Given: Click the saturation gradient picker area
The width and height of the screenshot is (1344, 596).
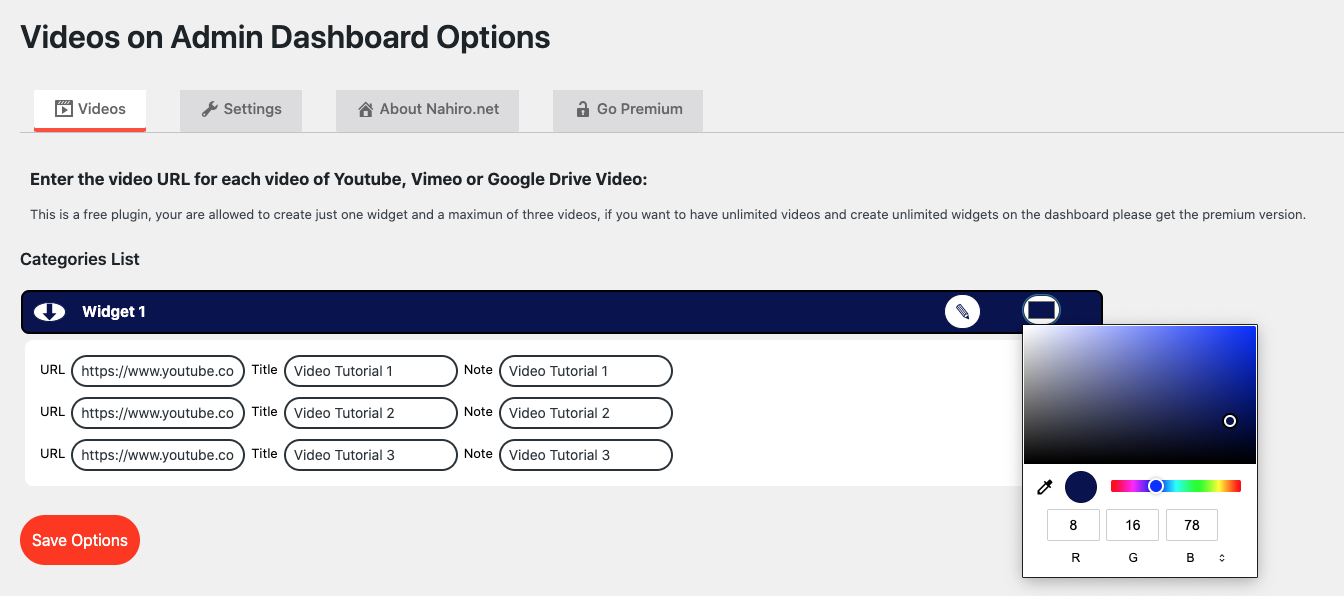Looking at the screenshot, I should tap(1140, 394).
